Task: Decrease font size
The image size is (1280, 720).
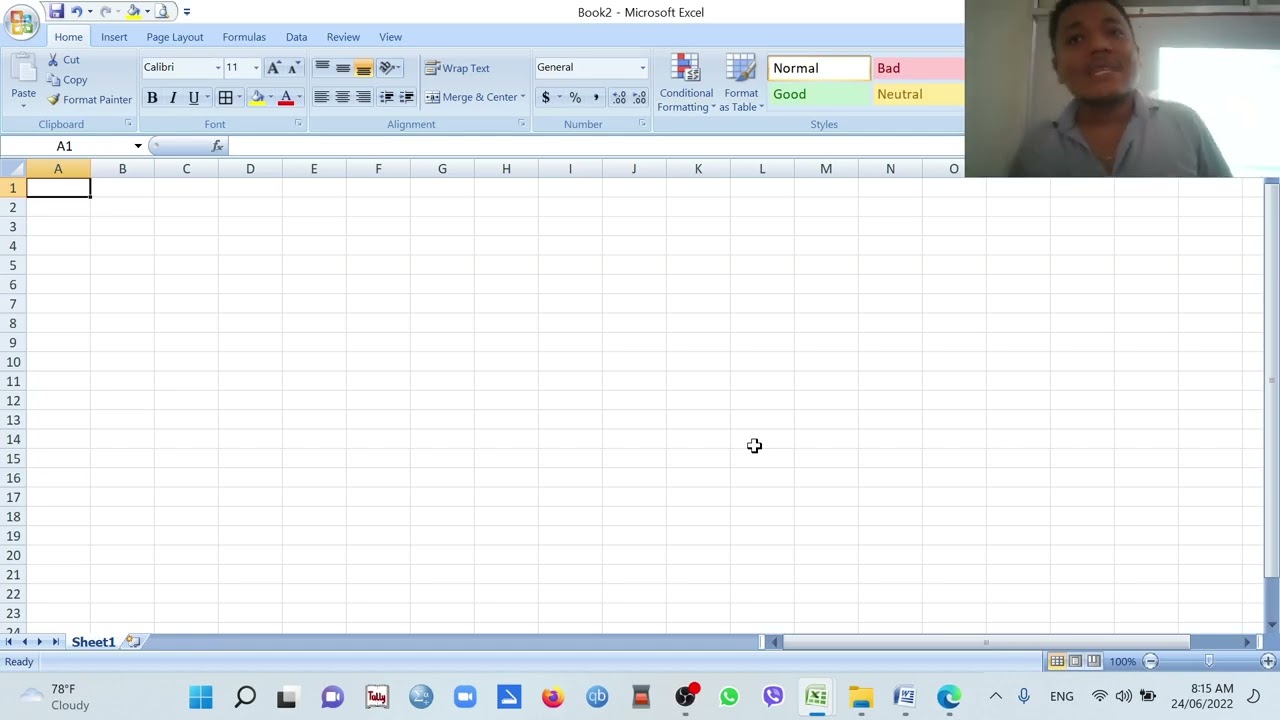Action: click(x=293, y=67)
